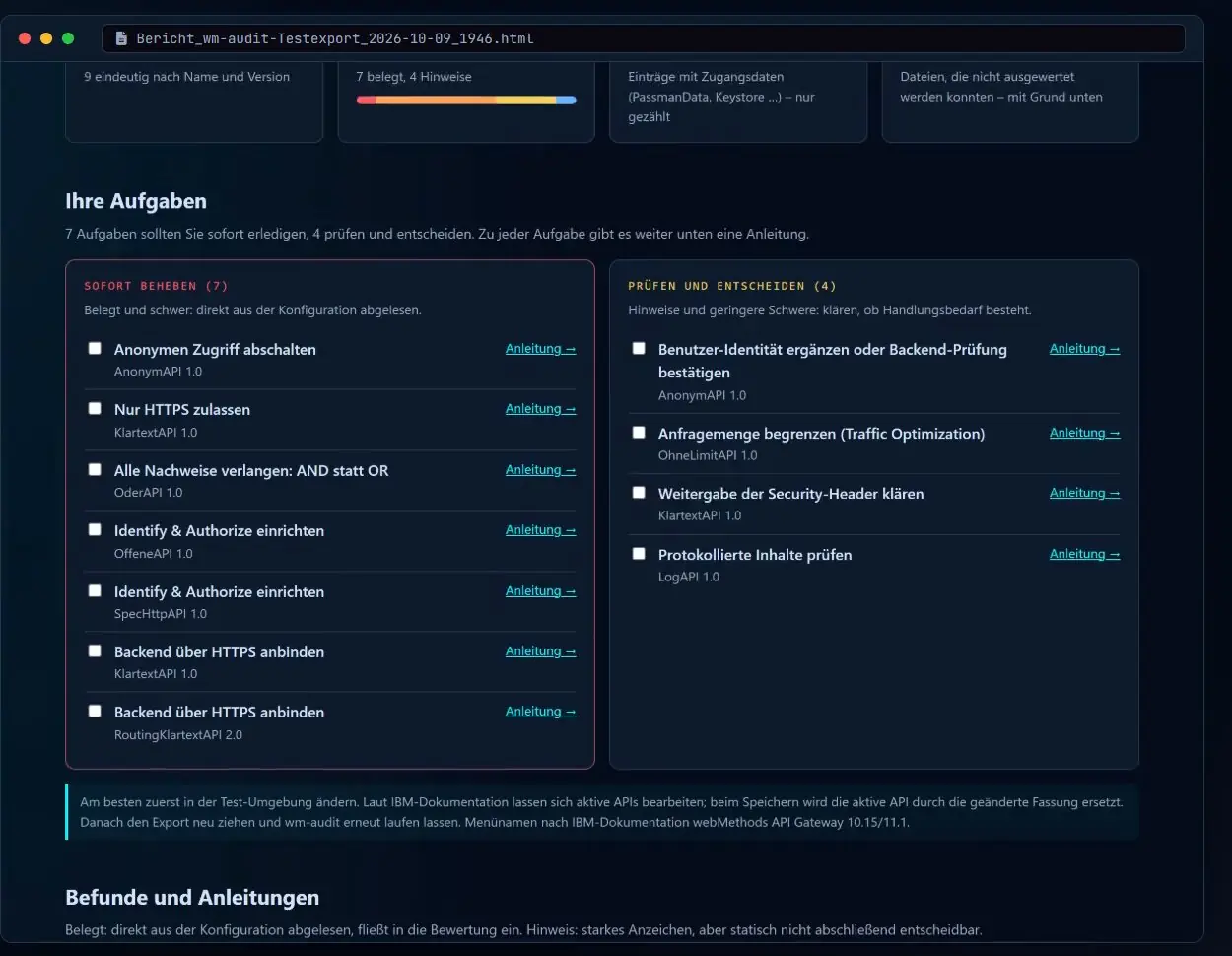Click the 'OderAPI 1.0' label
Screen dimensions: 1232x956
[148, 493]
